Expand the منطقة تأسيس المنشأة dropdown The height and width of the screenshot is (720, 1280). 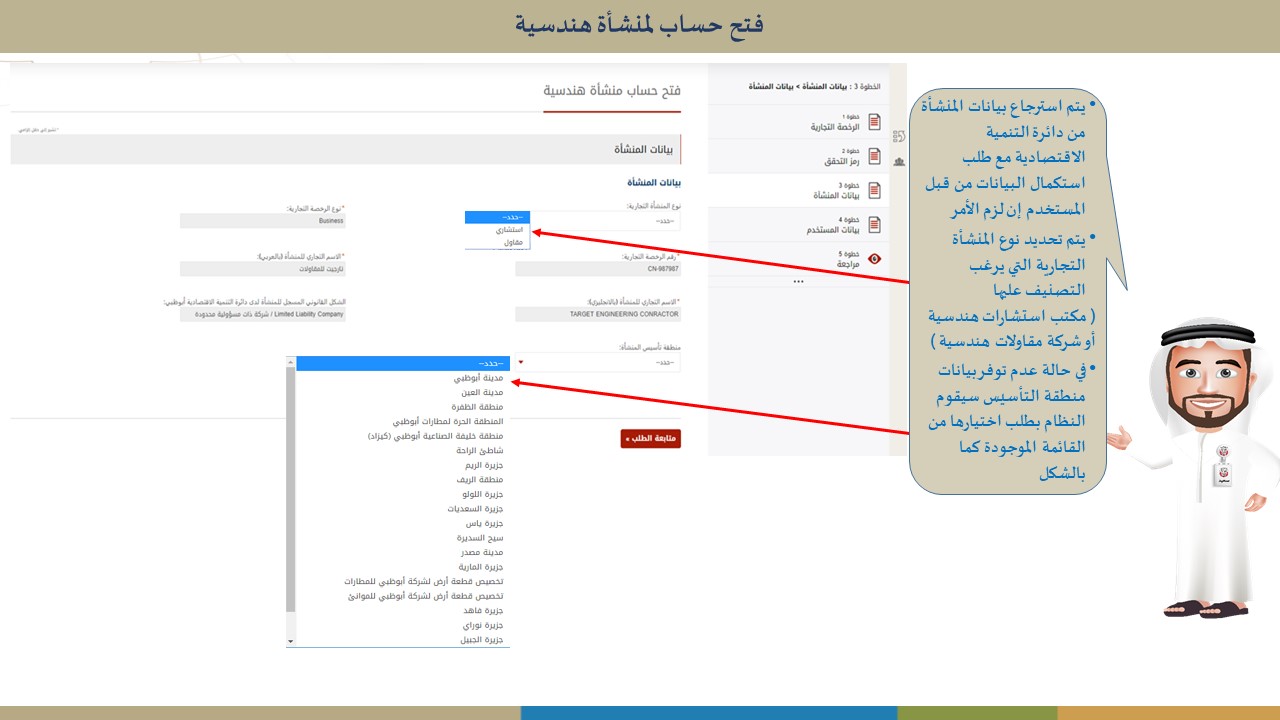[598, 362]
